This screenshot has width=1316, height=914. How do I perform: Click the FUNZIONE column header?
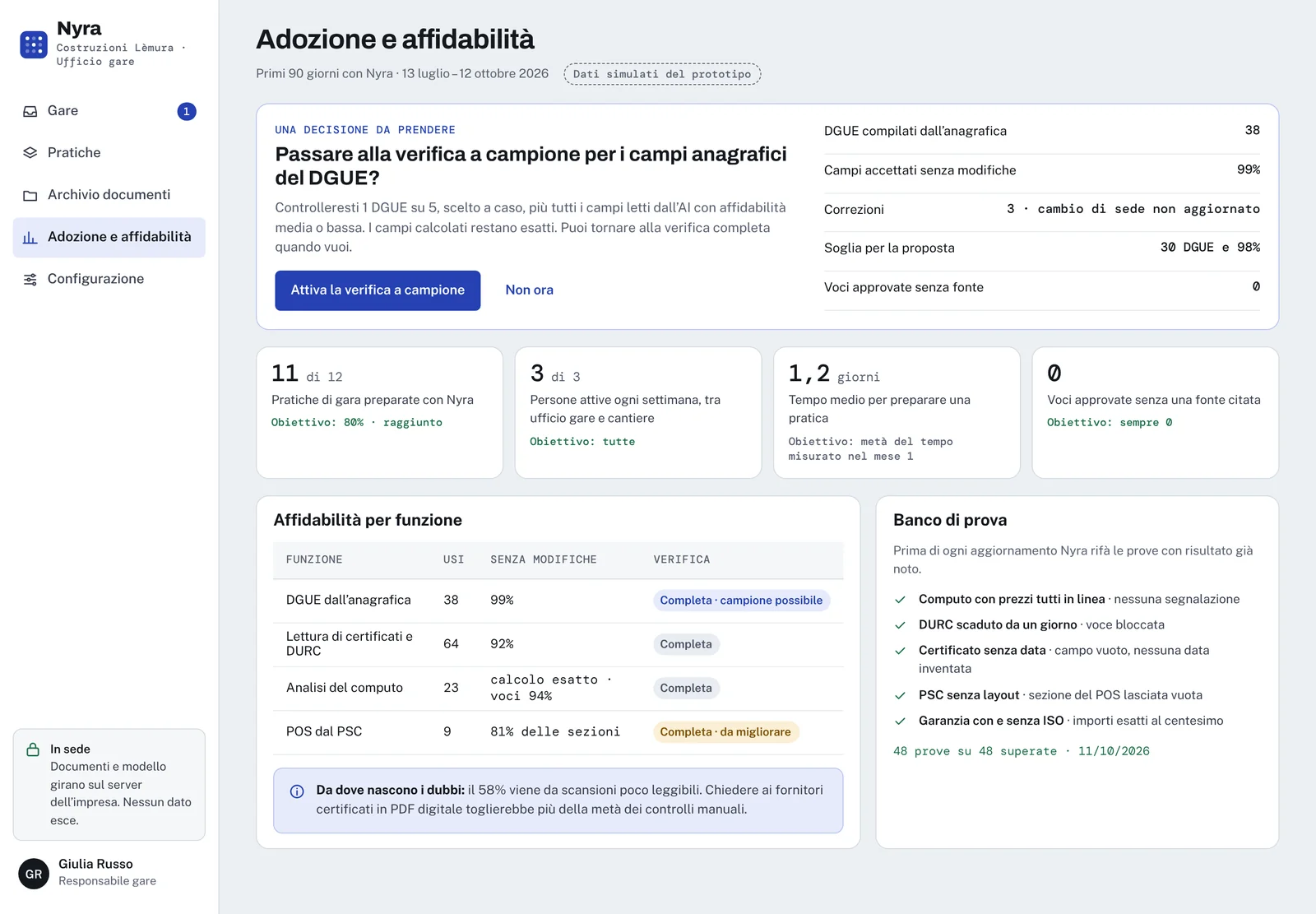coord(314,559)
